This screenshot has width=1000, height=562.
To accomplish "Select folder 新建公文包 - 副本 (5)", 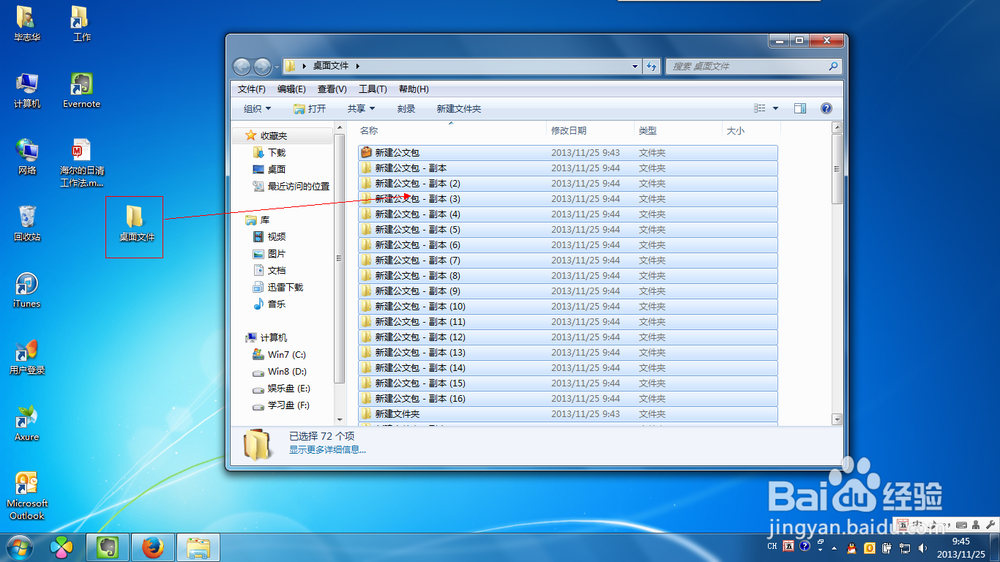I will click(568, 230).
